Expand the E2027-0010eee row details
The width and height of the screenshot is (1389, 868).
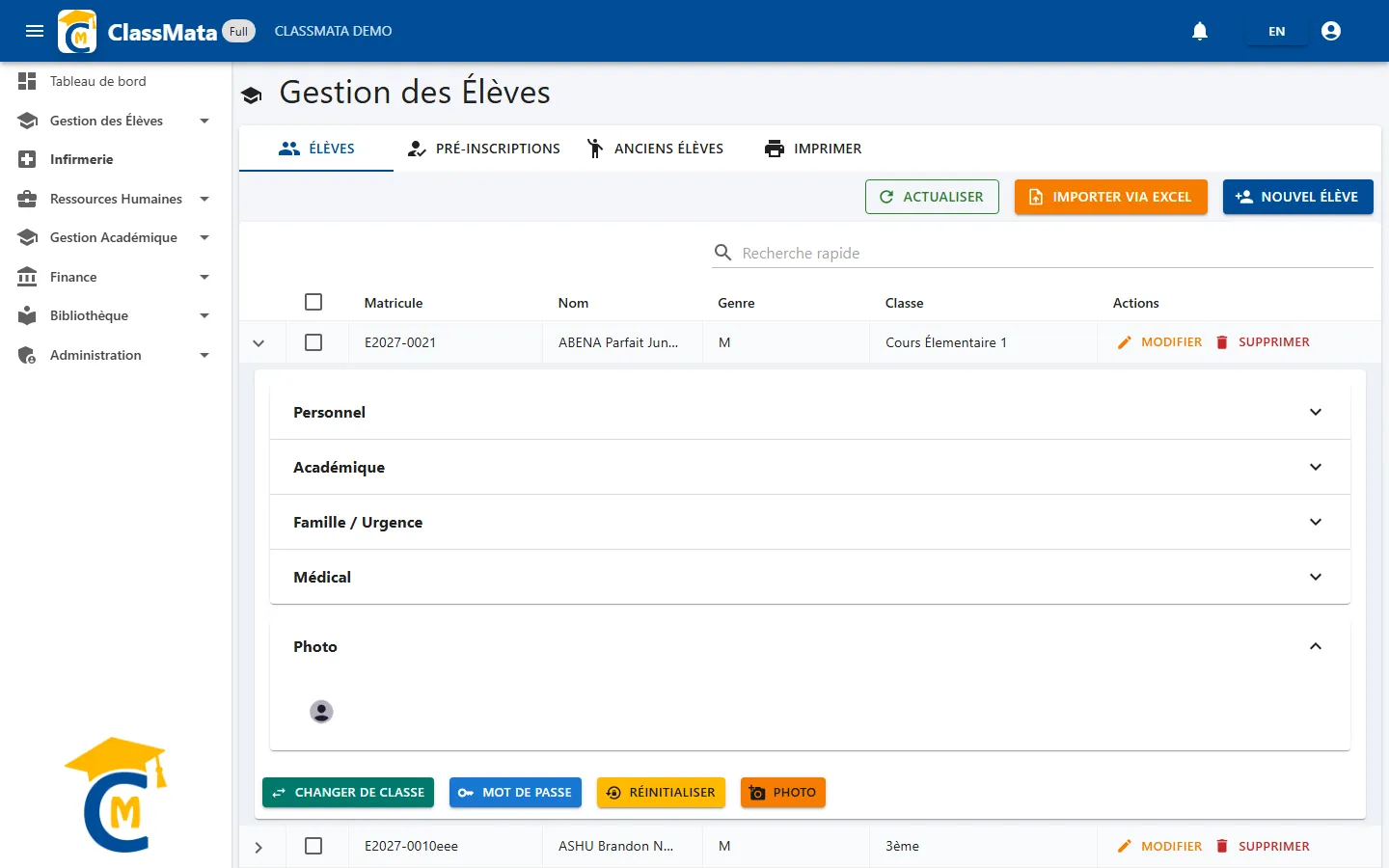259,847
